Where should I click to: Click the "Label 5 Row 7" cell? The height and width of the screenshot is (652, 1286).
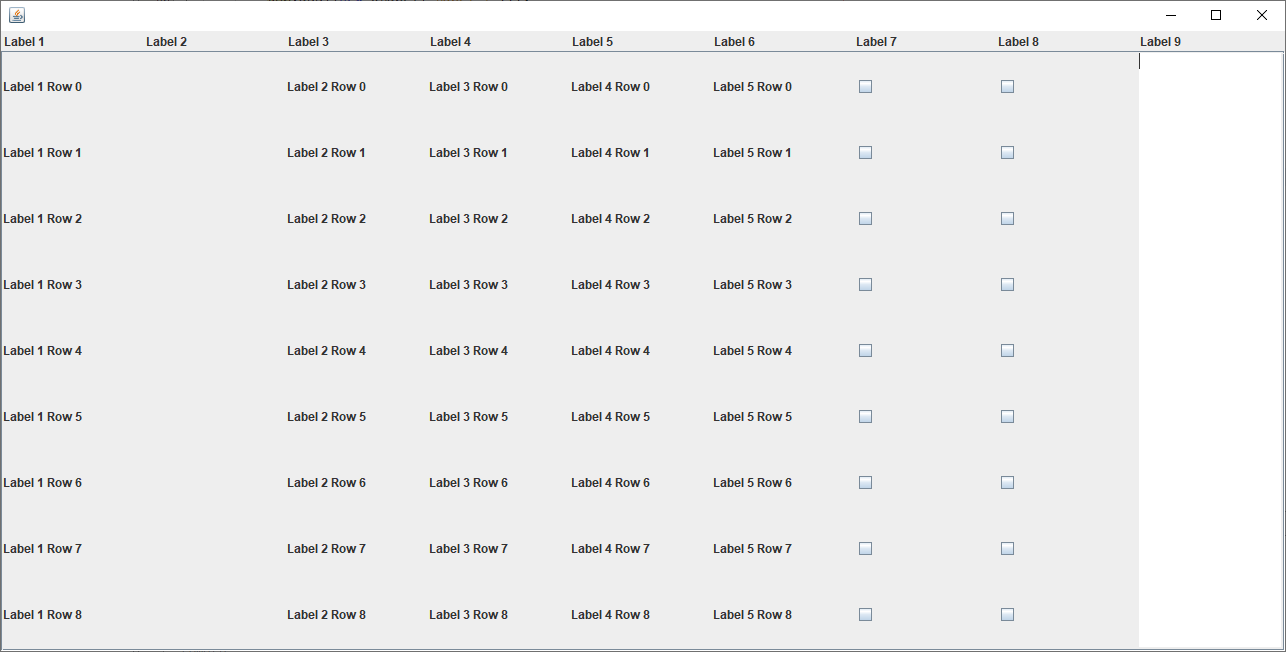[753, 549]
